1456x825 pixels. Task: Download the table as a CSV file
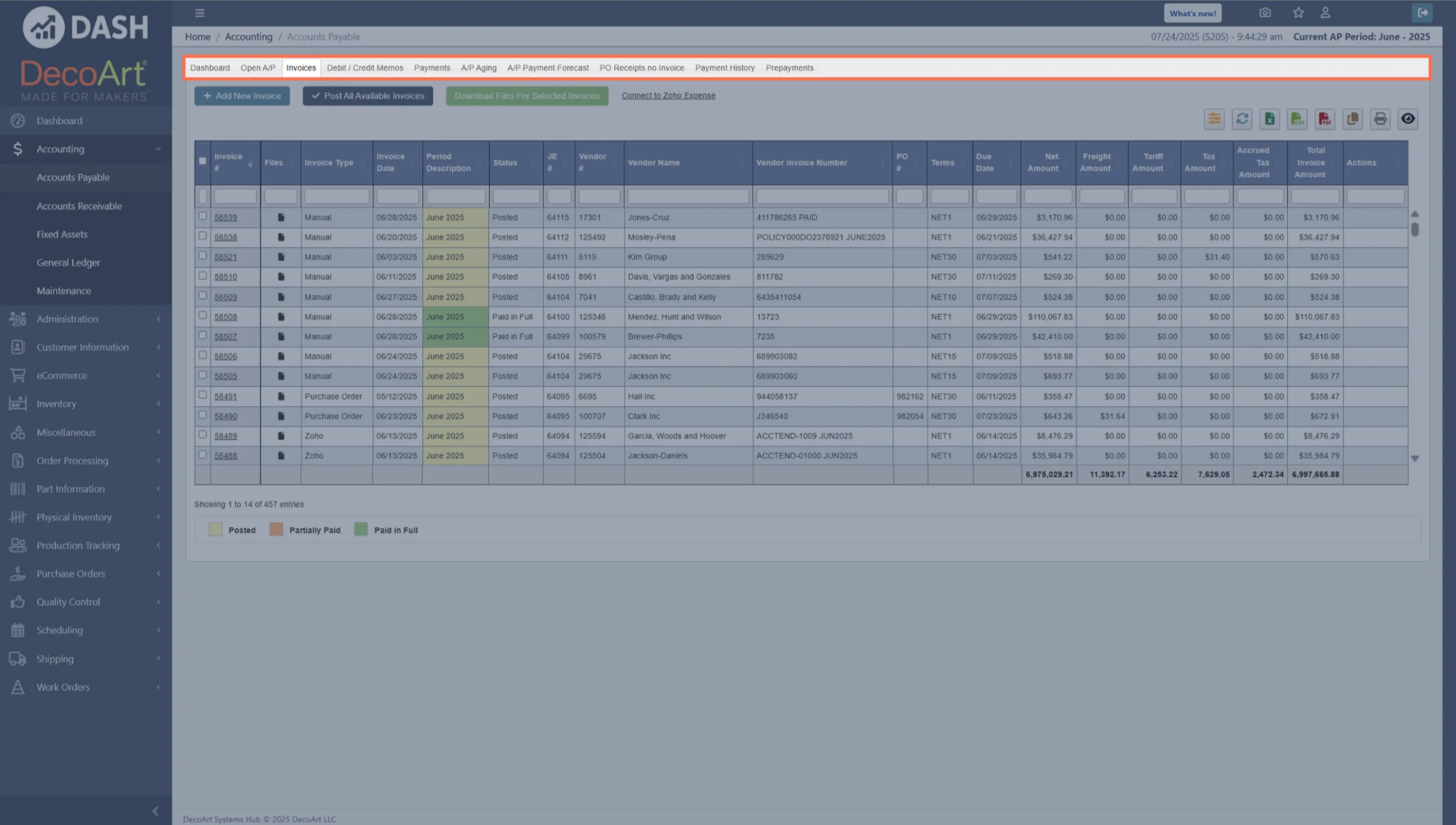(x=1297, y=119)
